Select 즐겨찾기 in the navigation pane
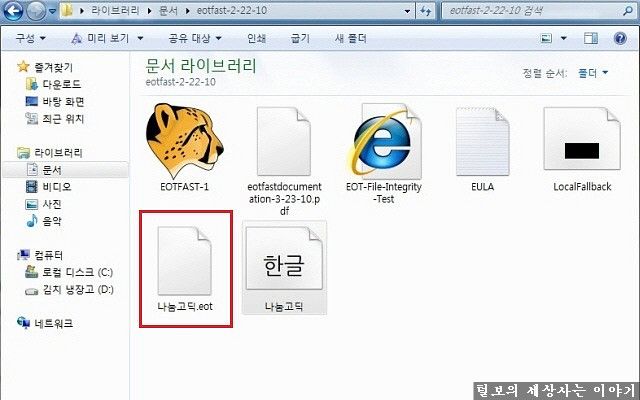The image size is (640, 400). tap(53, 67)
